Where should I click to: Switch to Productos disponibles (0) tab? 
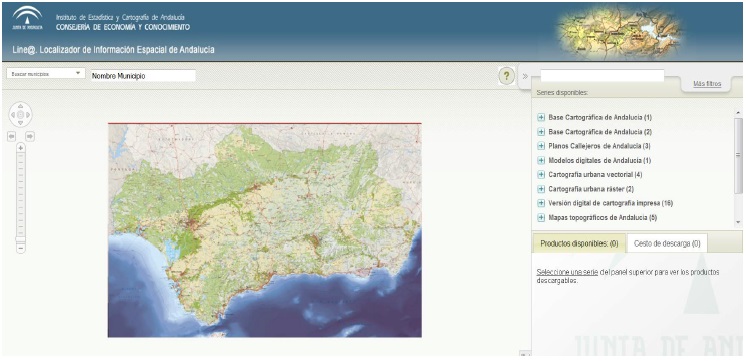coord(579,243)
